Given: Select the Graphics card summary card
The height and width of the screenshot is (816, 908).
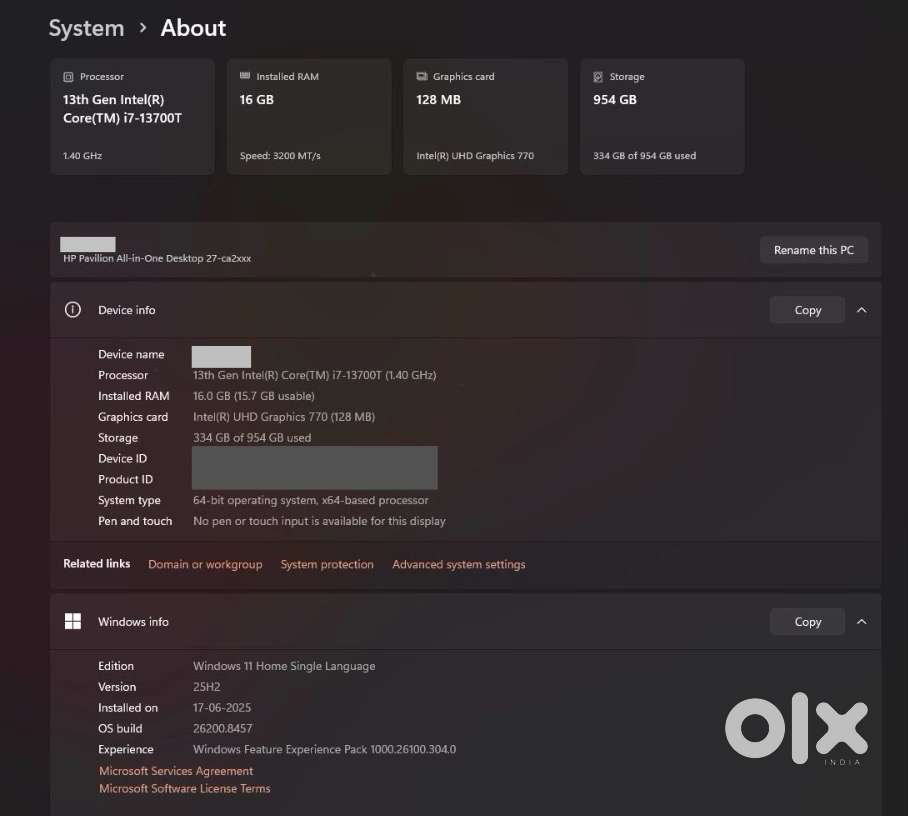Looking at the screenshot, I should [x=486, y=116].
